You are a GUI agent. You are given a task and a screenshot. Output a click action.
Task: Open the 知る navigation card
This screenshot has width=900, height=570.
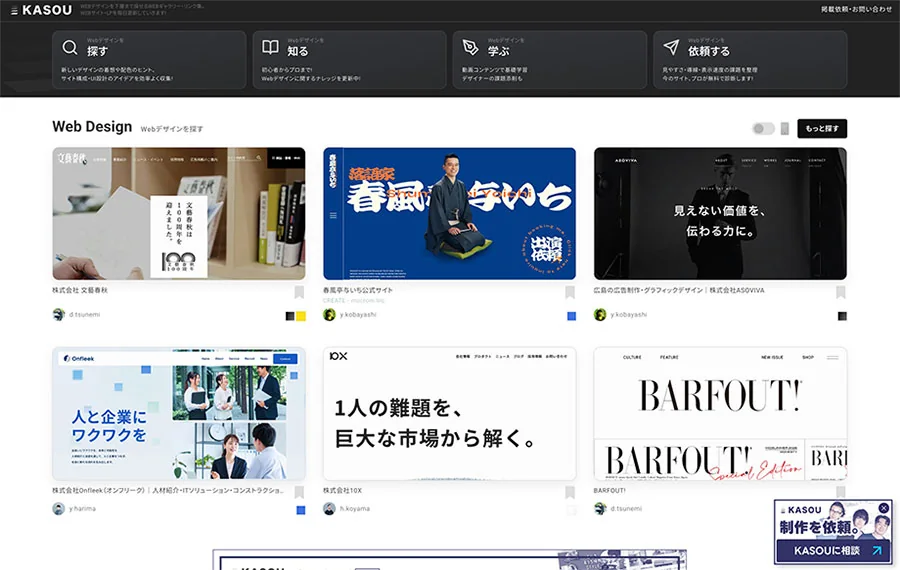click(x=350, y=60)
